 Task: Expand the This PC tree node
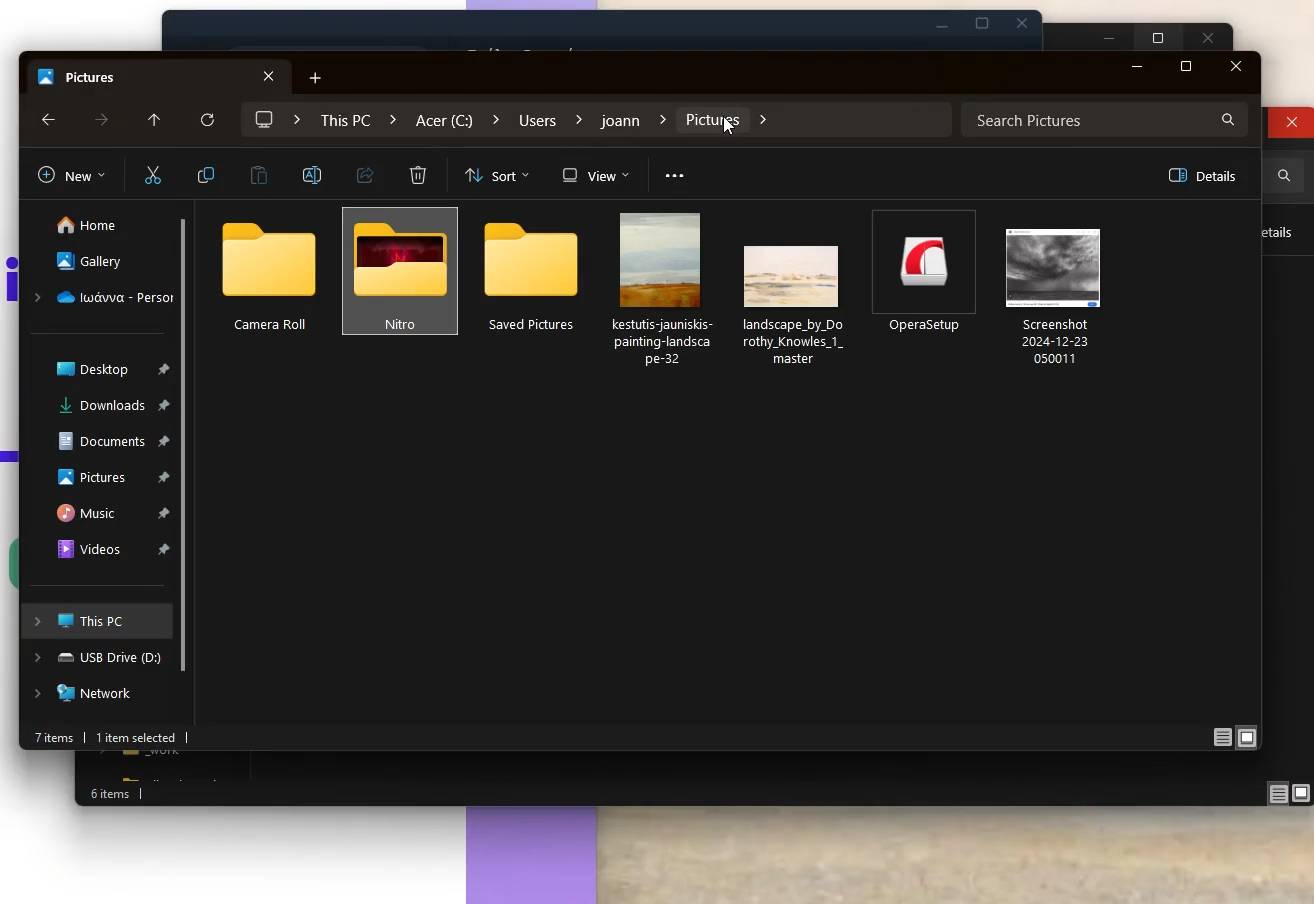coord(38,621)
